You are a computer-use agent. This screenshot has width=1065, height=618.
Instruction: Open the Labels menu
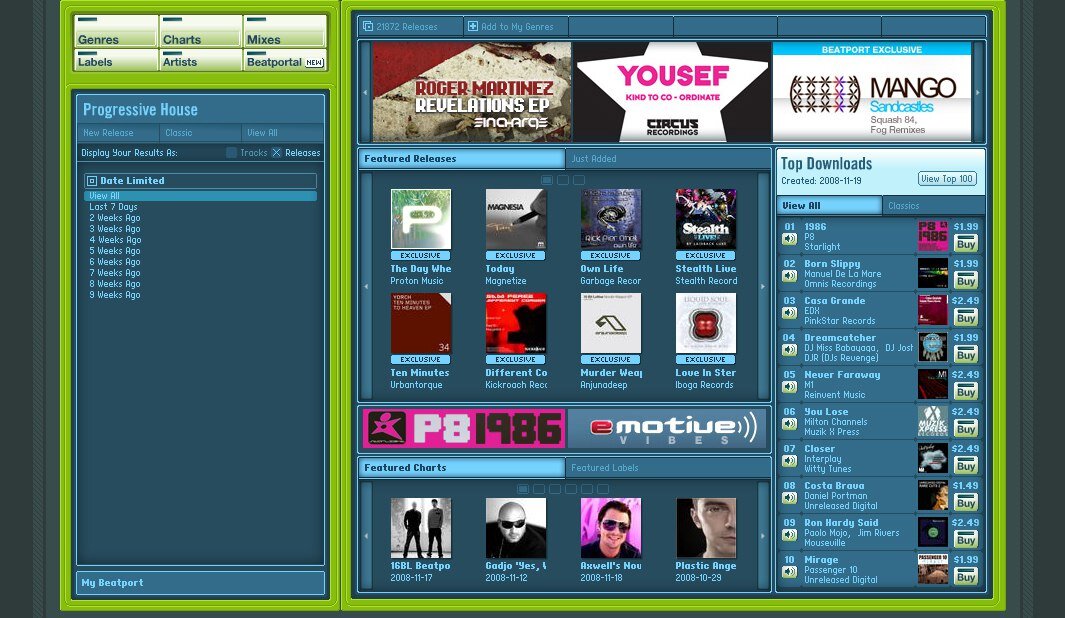click(115, 60)
